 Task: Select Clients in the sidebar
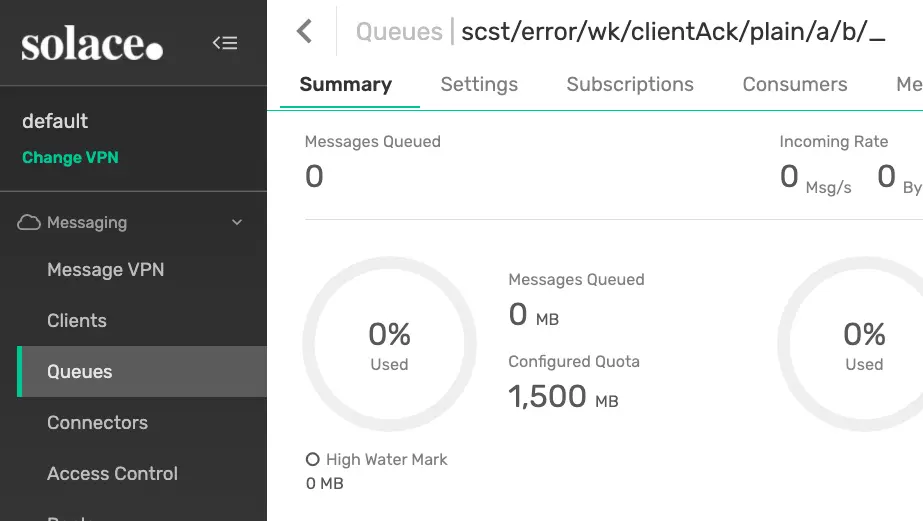77,321
